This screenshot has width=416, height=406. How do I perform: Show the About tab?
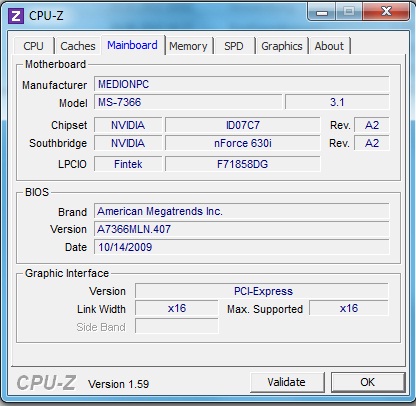pos(329,46)
